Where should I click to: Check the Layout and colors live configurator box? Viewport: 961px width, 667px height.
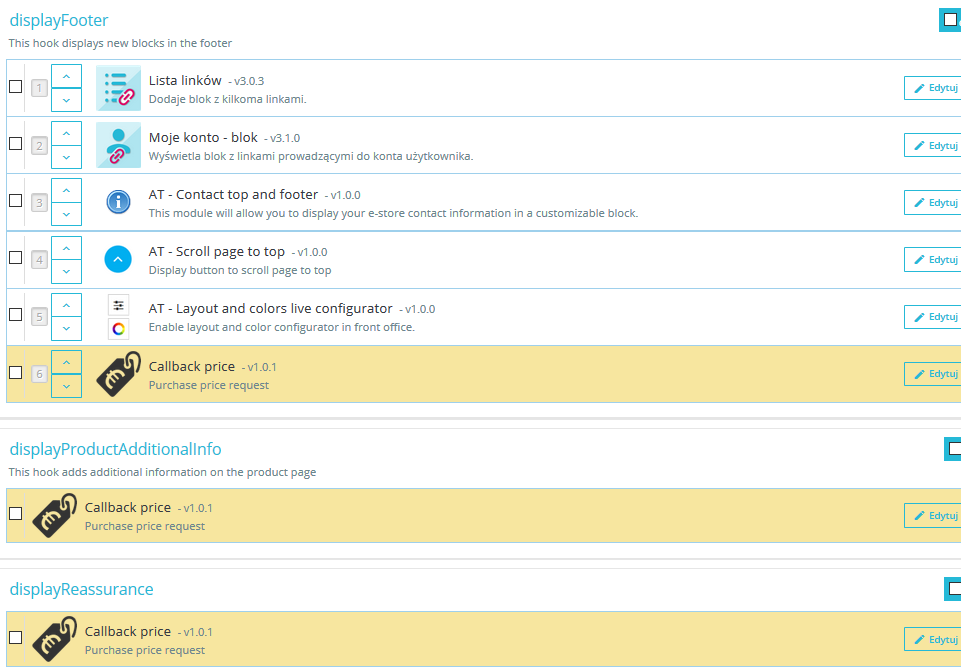(x=15, y=314)
